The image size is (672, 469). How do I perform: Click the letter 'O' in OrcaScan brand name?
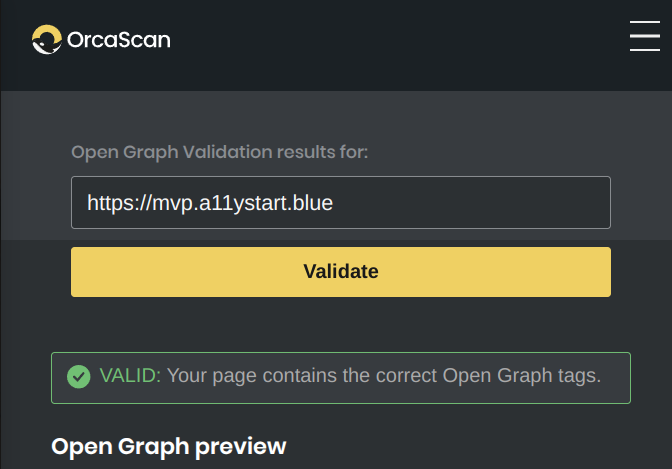(75, 40)
